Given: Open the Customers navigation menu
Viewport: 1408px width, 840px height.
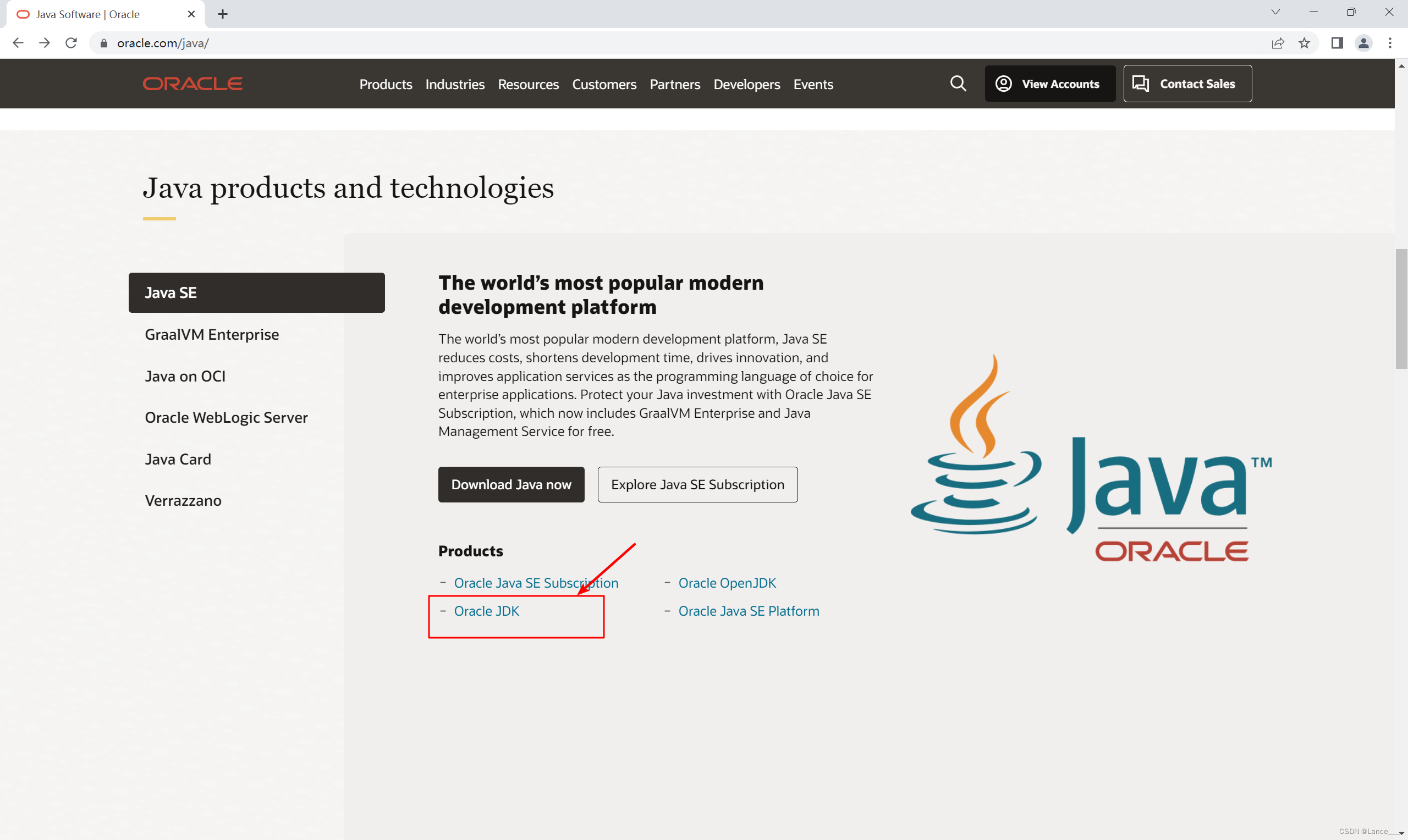Looking at the screenshot, I should point(604,84).
